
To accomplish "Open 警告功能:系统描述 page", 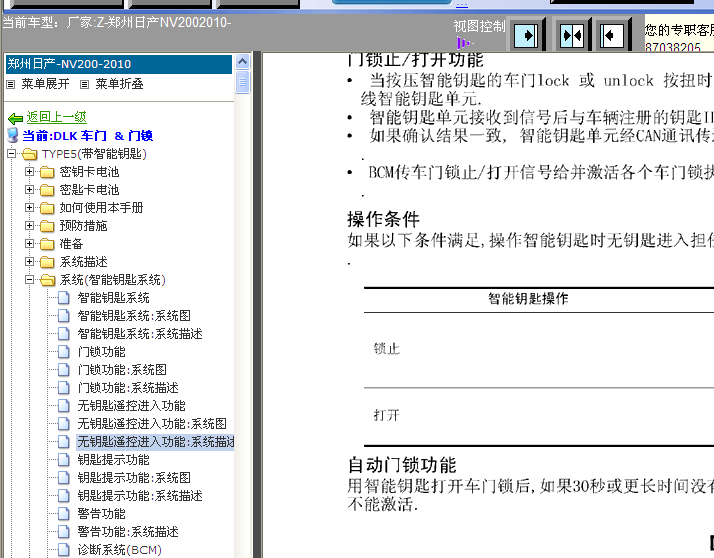I will pos(128,532).
